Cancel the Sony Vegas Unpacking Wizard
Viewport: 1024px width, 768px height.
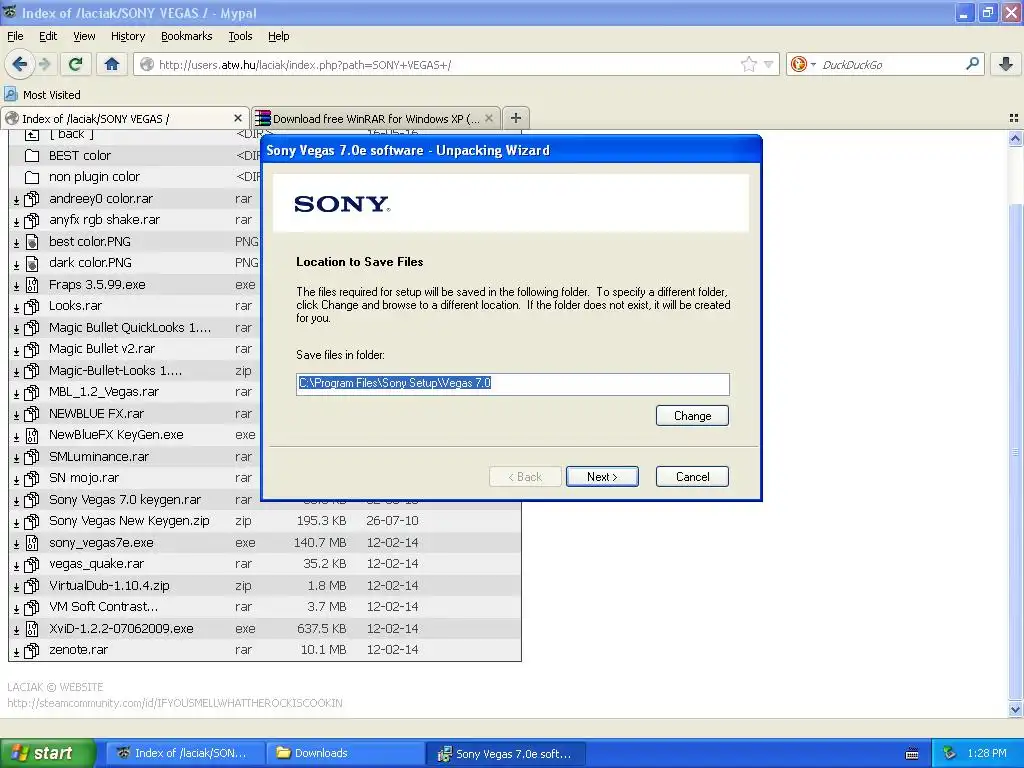[x=692, y=477]
